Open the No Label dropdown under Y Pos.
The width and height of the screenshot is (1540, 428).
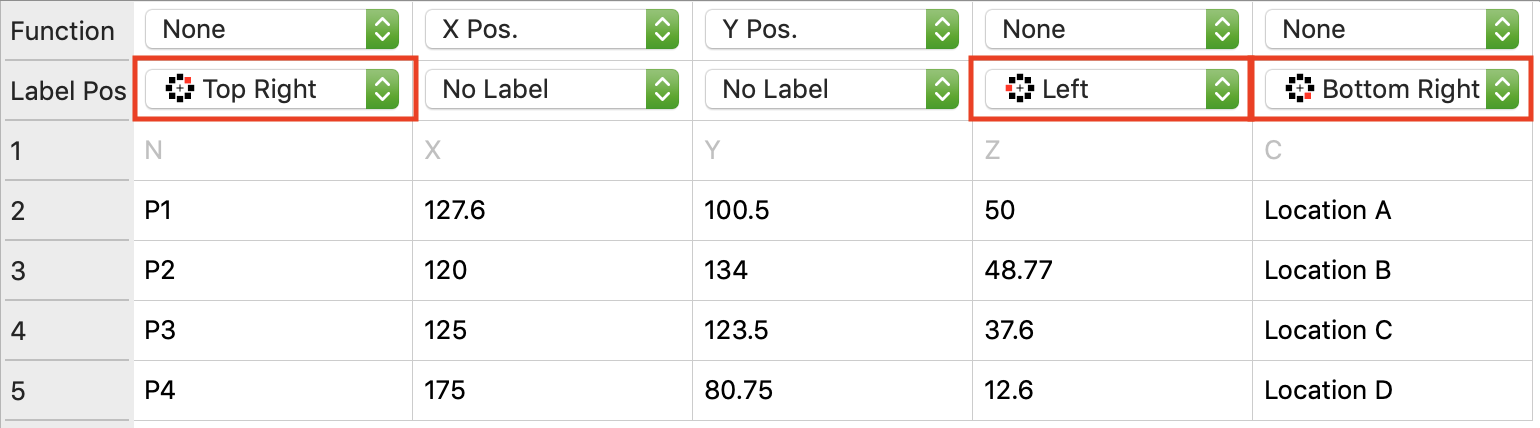coord(832,90)
